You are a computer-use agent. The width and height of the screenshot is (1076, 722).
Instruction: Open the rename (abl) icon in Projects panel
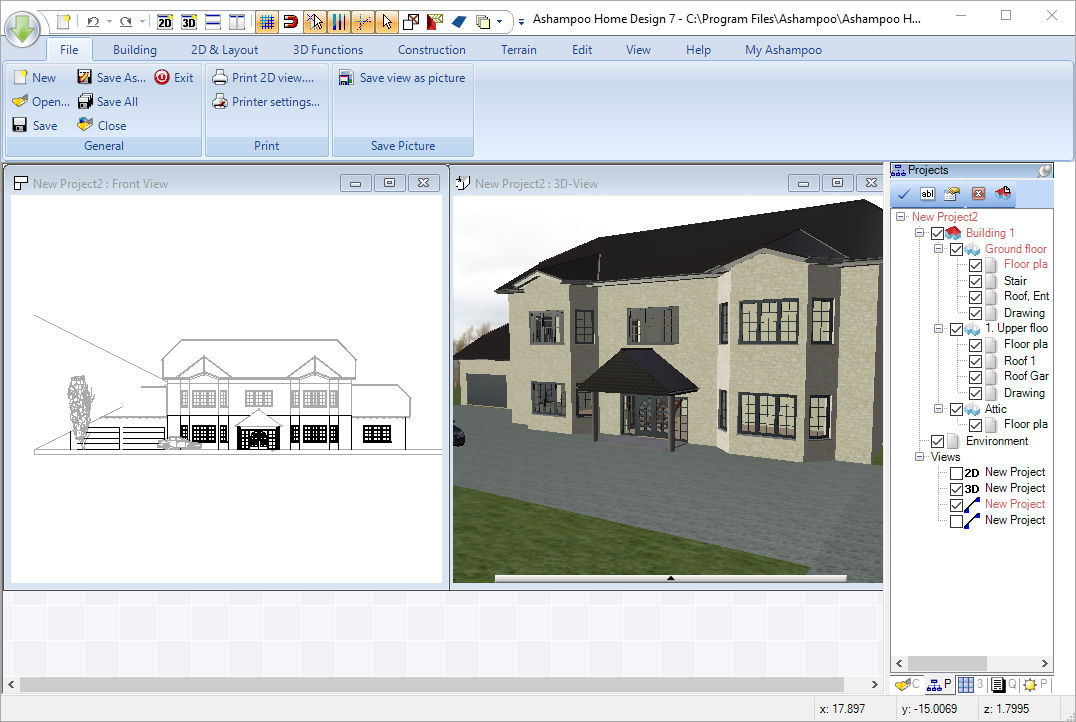click(927, 194)
